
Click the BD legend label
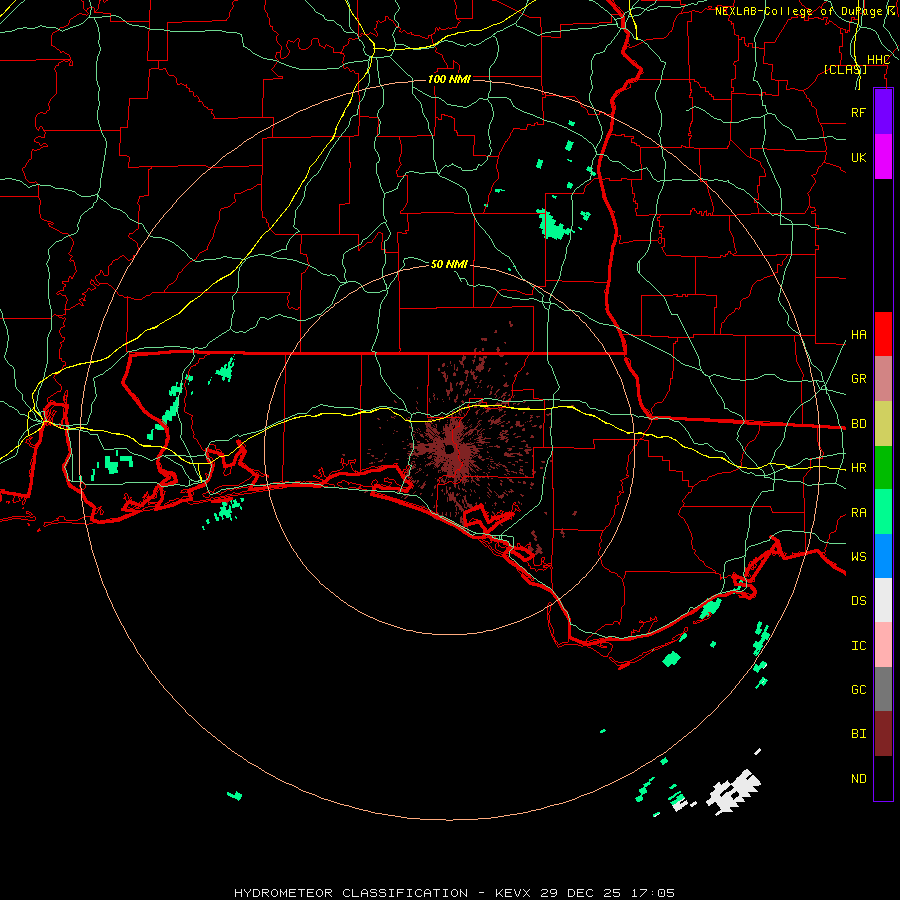858,424
